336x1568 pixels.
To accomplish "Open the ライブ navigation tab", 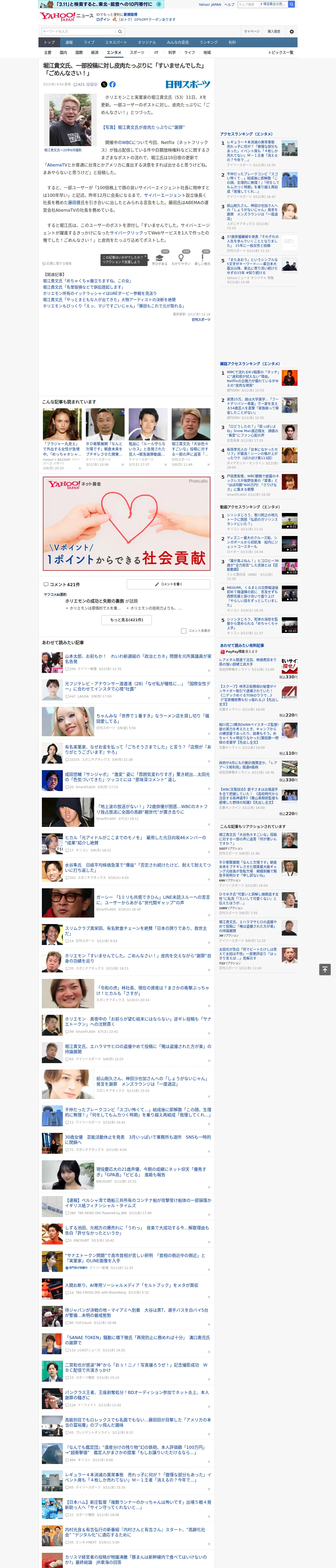I will tap(89, 43).
